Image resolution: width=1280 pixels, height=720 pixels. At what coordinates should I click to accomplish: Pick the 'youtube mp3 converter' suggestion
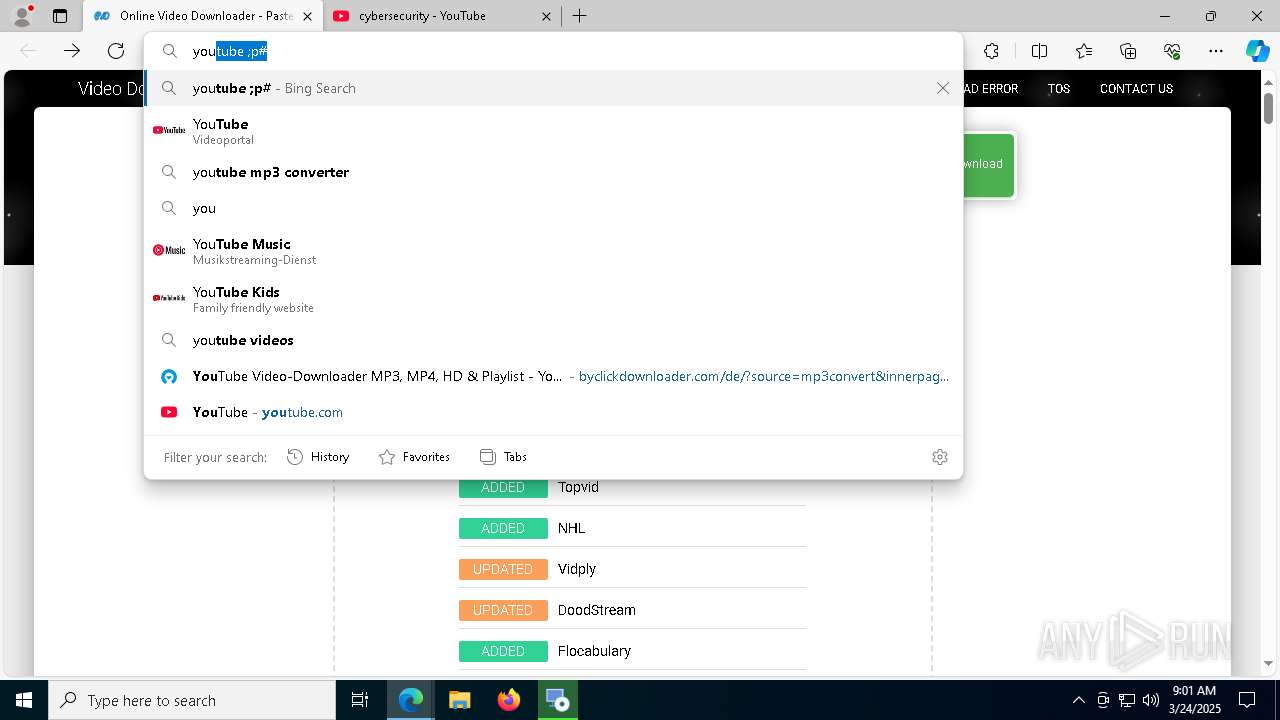pyautogui.click(x=553, y=172)
